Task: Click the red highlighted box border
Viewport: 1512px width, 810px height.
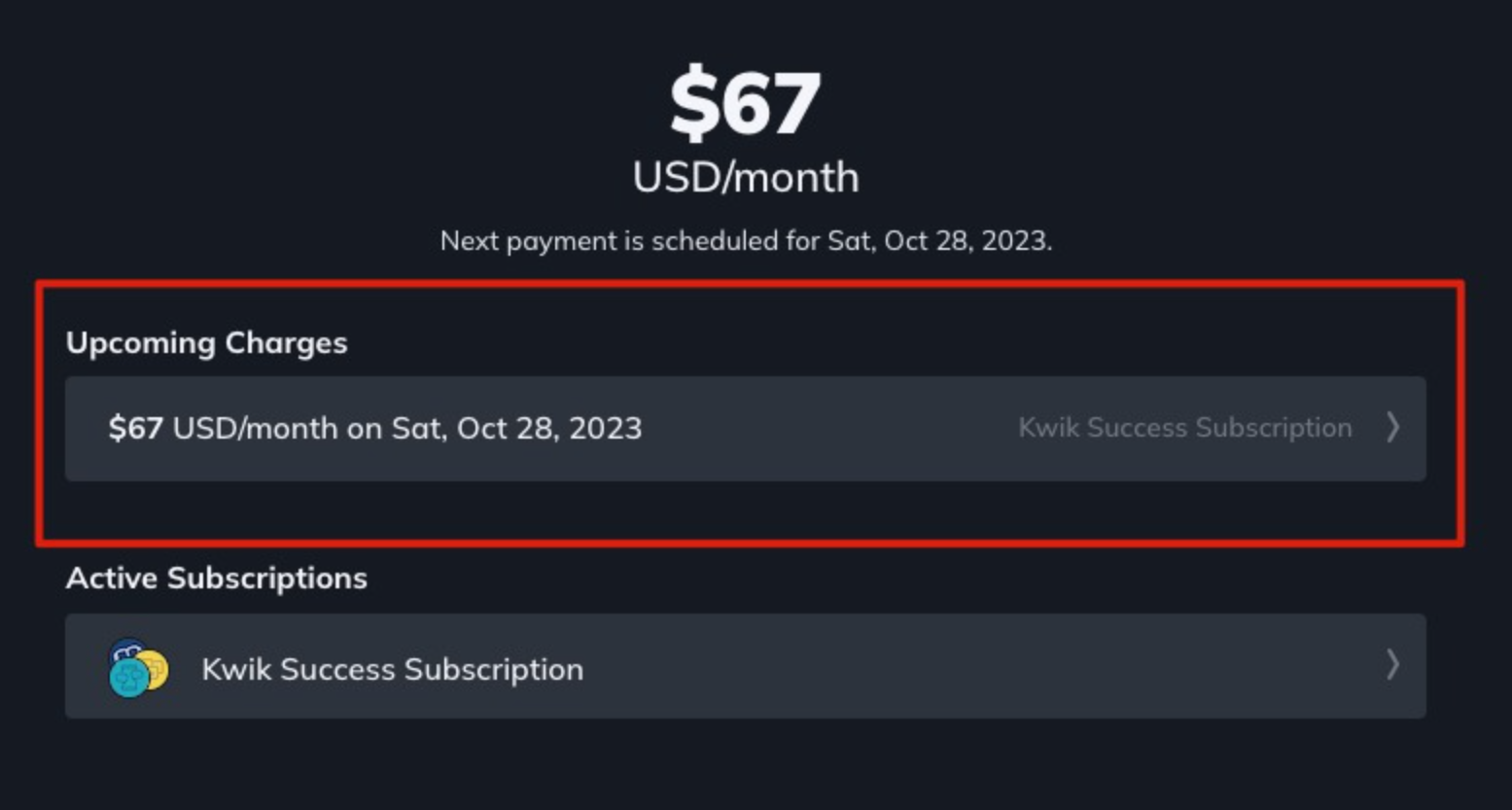Action: [750, 283]
